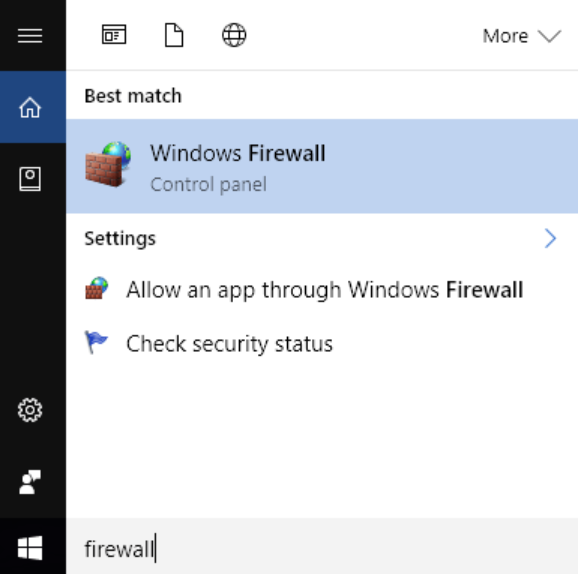Click the blue flag security icon
The height and width of the screenshot is (574, 578).
point(96,342)
